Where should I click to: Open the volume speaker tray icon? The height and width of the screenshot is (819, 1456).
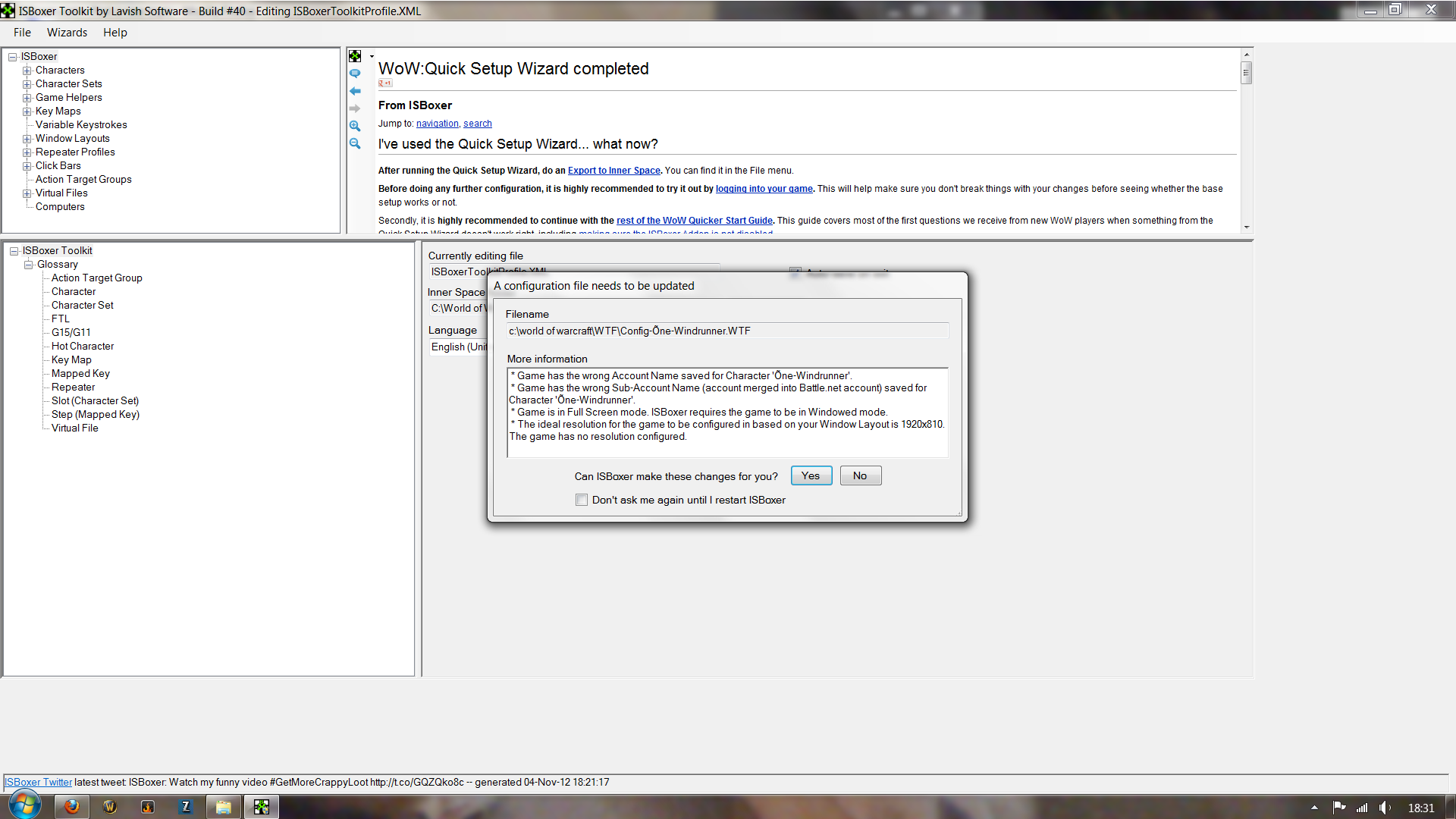(1385, 808)
